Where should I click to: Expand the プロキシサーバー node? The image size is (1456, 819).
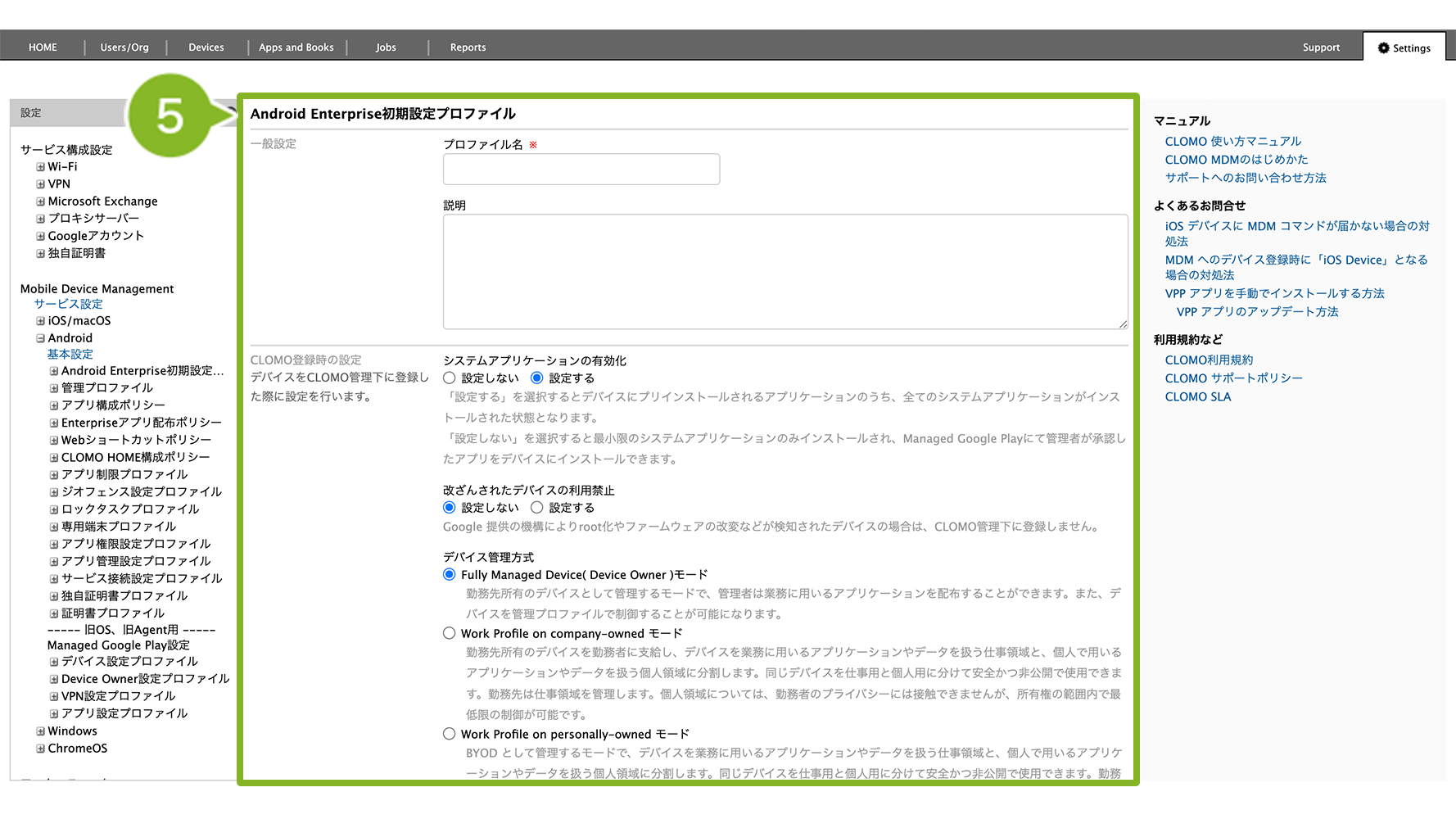40,219
